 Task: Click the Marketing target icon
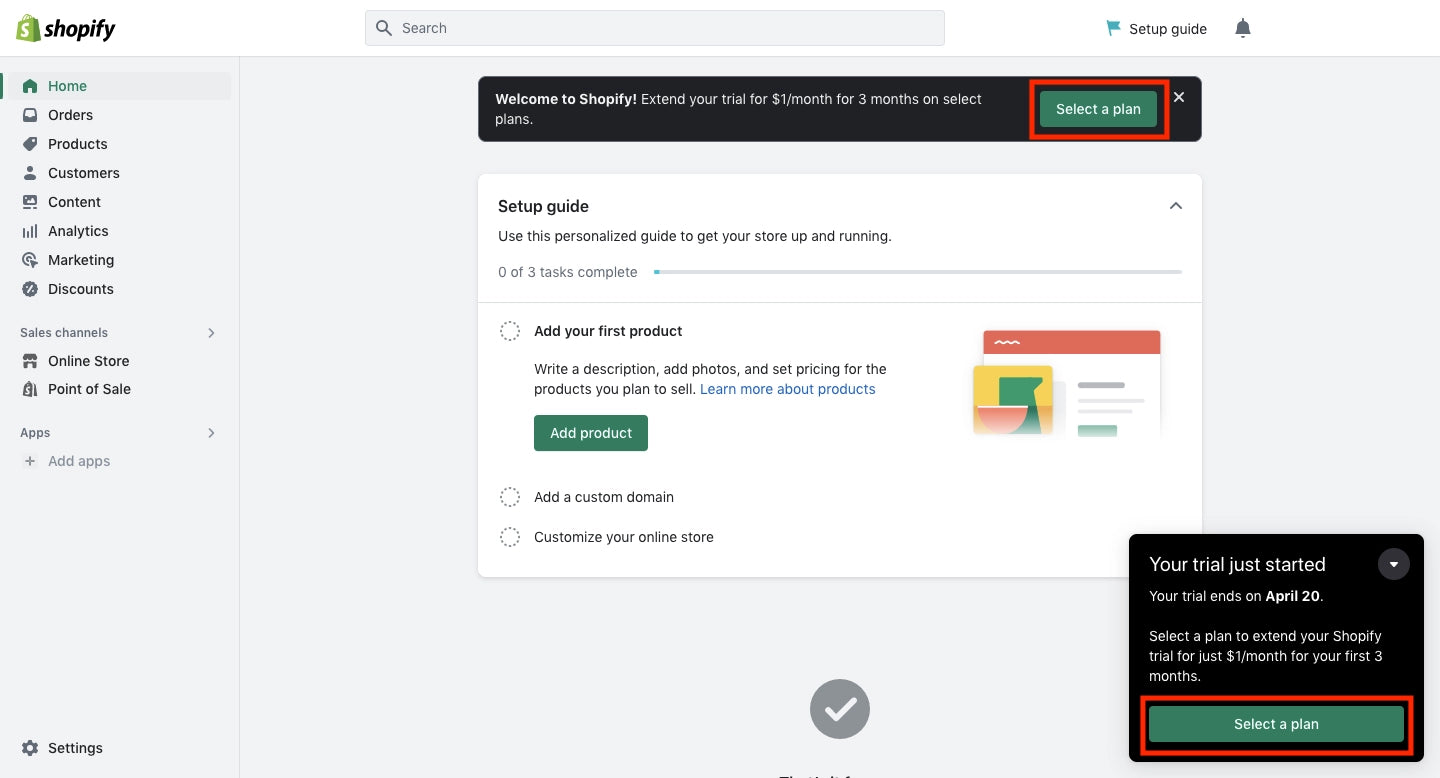(30, 260)
